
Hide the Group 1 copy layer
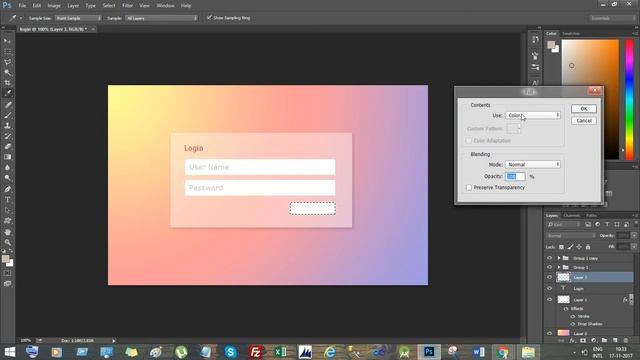[549, 258]
